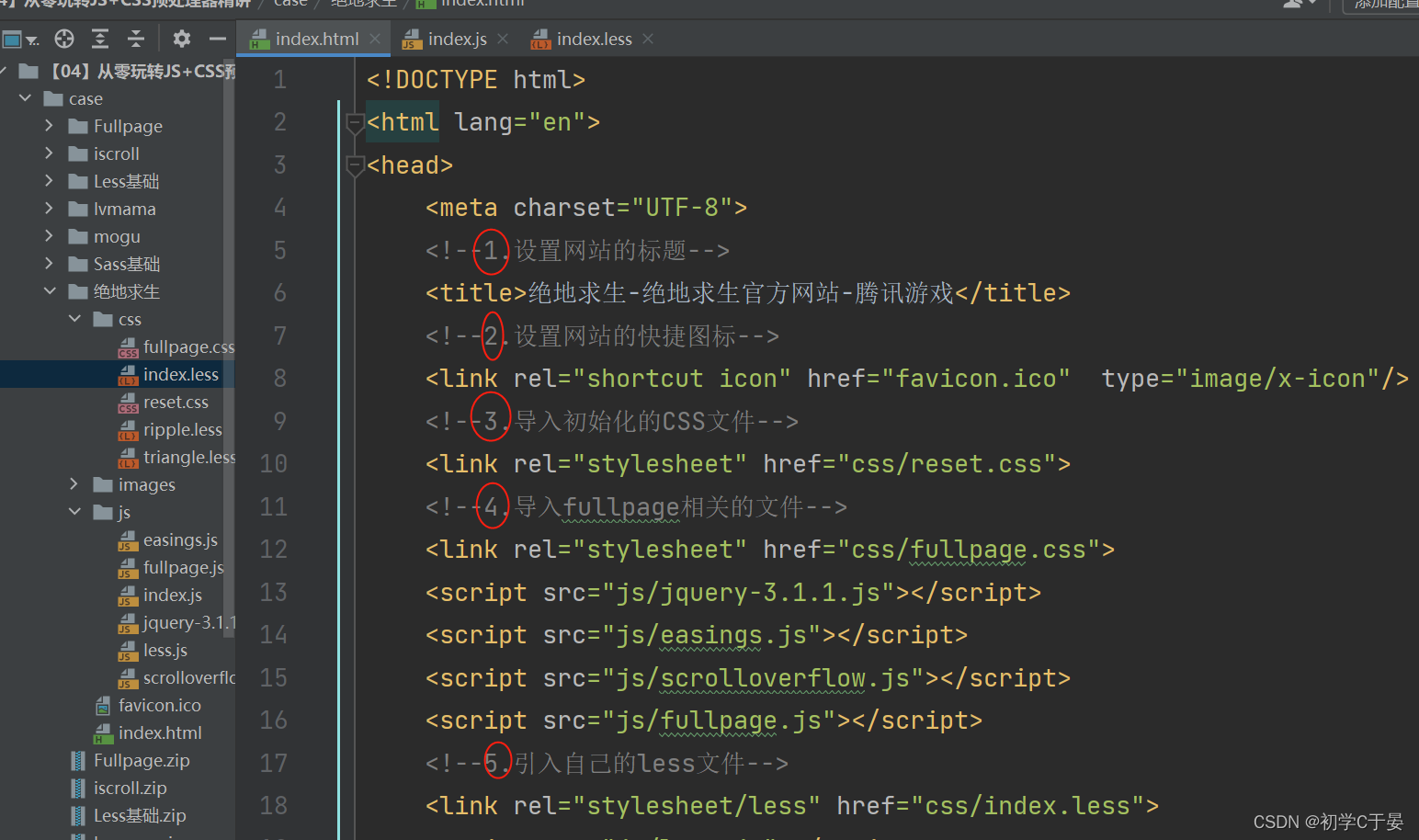The width and height of the screenshot is (1419, 840).
Task: Place cursor in the title tag text
Action: click(741, 293)
